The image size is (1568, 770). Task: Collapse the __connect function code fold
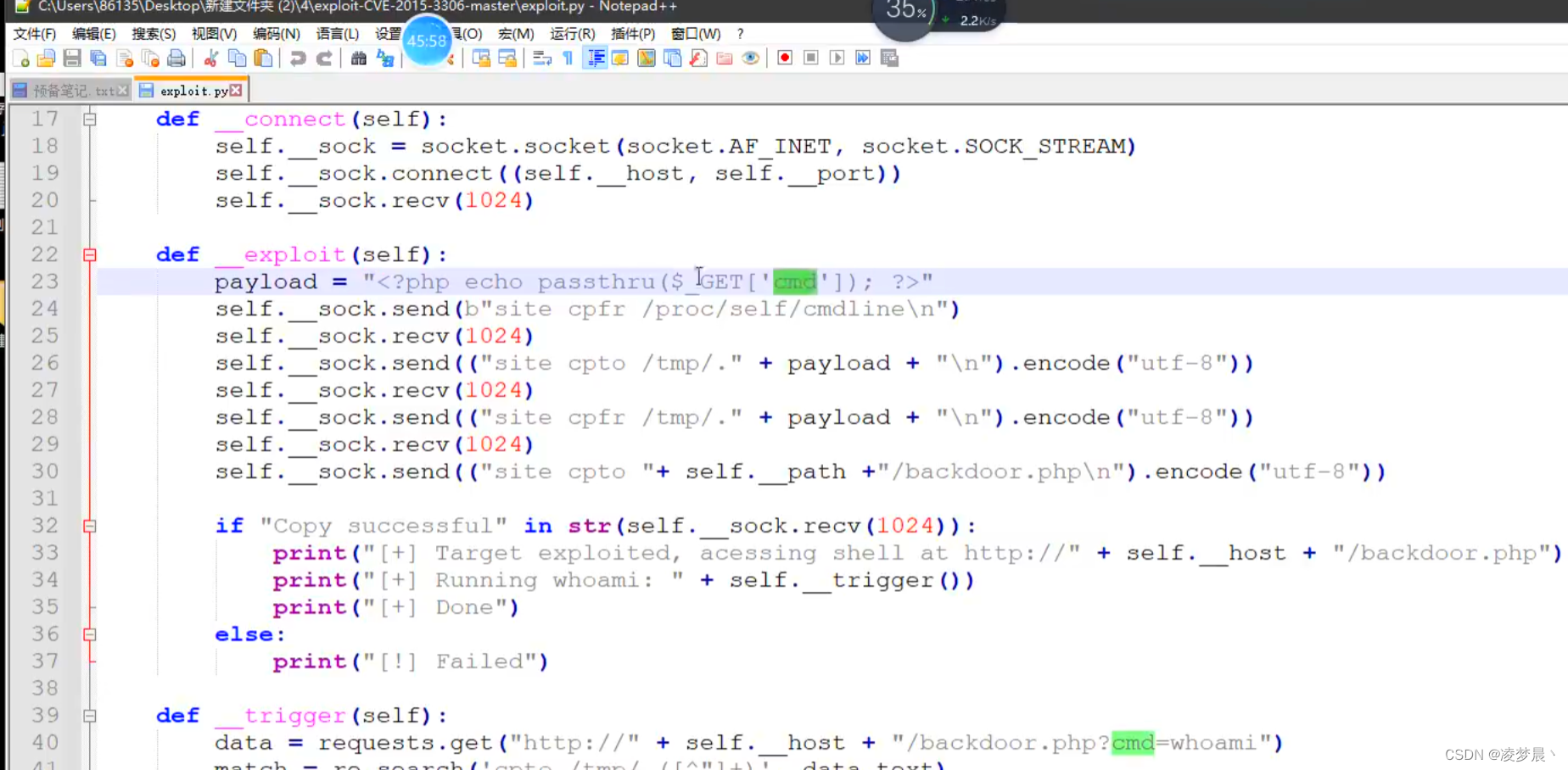point(90,119)
